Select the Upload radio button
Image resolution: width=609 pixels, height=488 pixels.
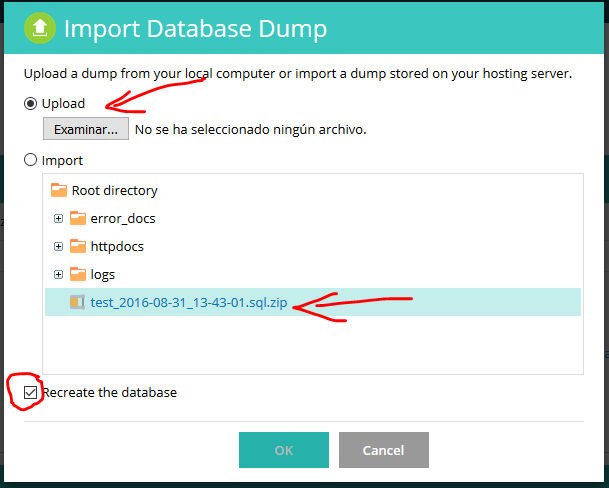coord(31,103)
